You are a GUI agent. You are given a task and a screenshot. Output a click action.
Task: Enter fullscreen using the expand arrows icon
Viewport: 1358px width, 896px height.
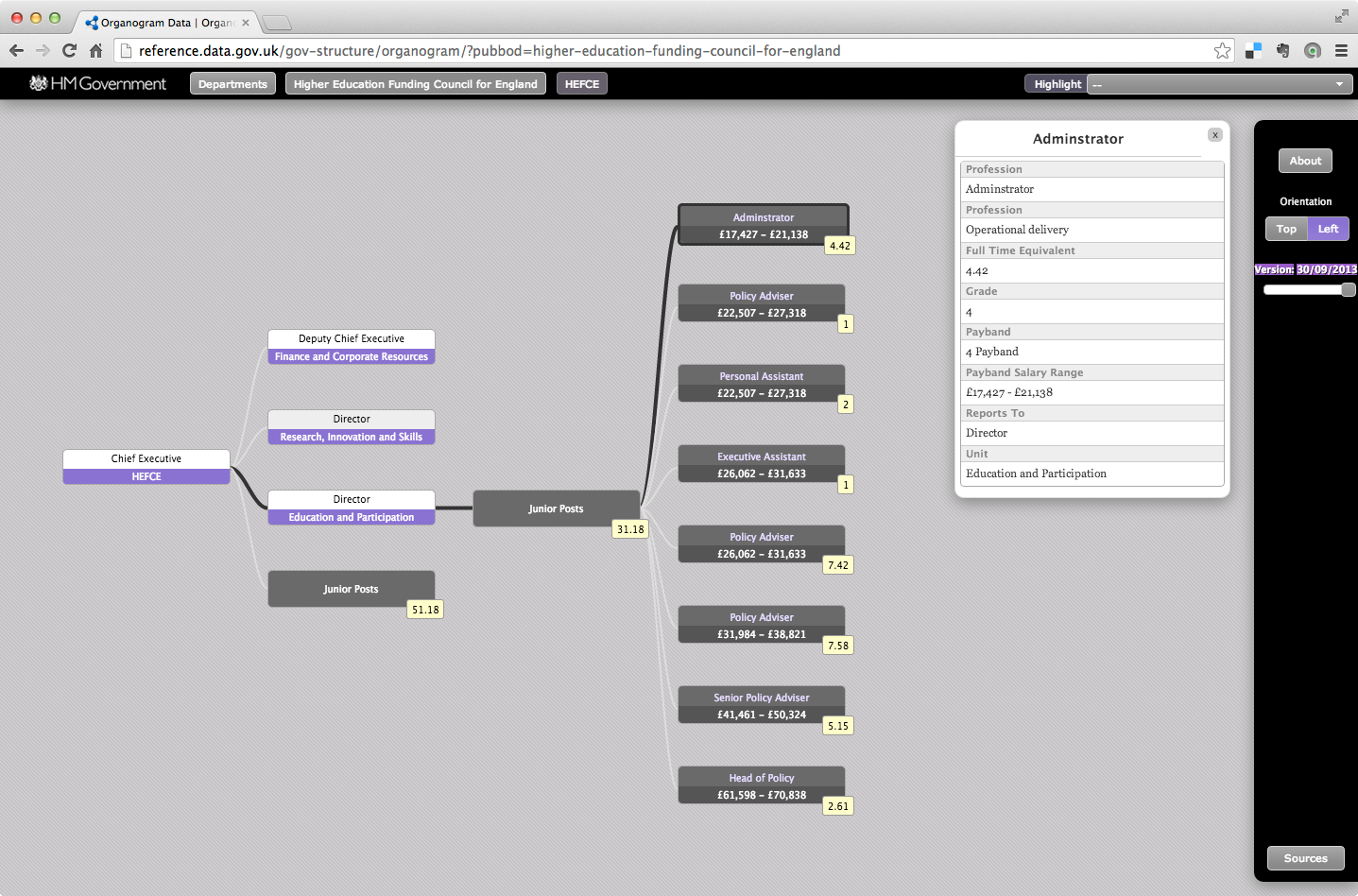[1341, 16]
